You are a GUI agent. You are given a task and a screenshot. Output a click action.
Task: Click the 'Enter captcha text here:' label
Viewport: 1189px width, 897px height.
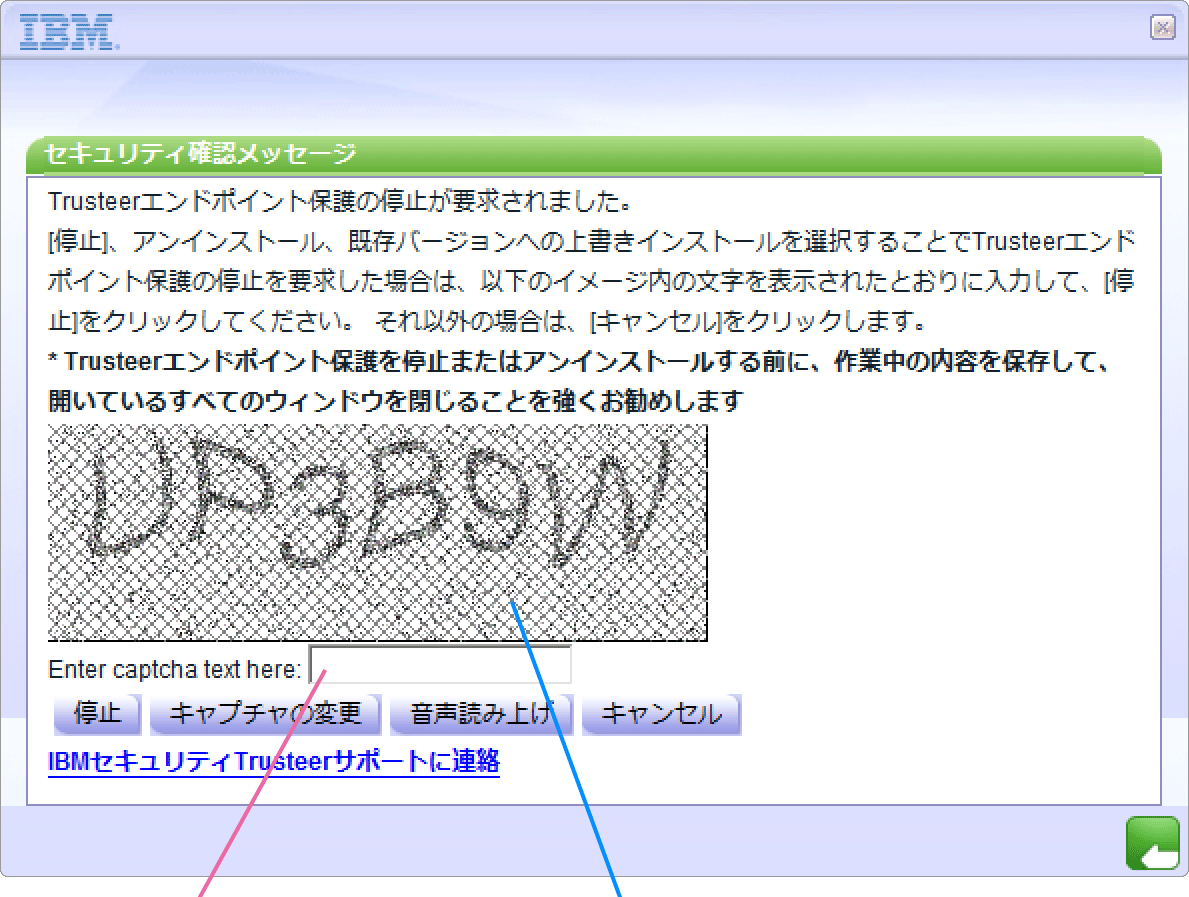click(174, 669)
